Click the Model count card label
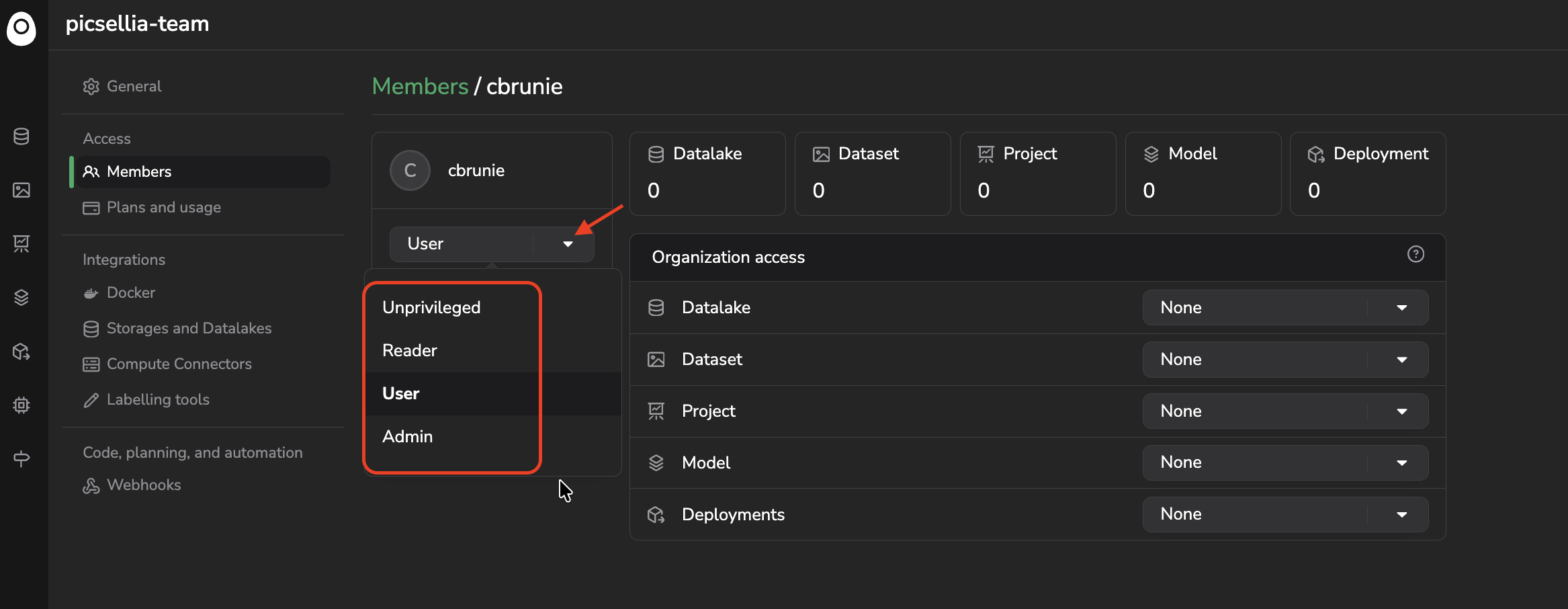 tap(1192, 153)
